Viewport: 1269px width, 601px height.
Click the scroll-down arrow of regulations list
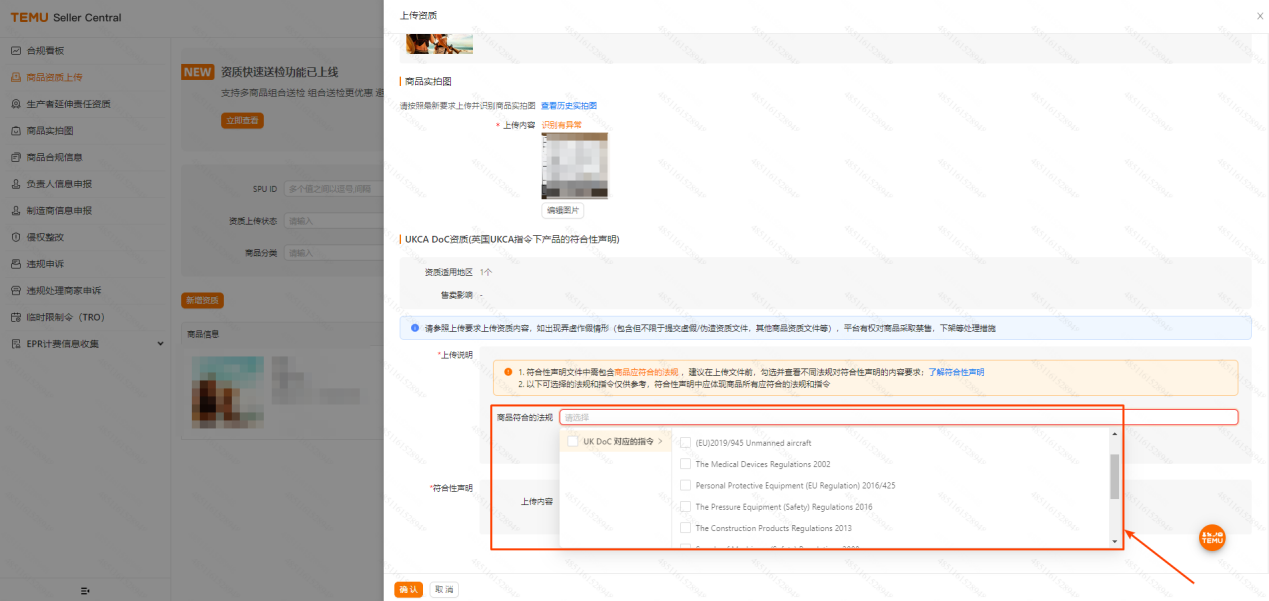click(x=1115, y=541)
